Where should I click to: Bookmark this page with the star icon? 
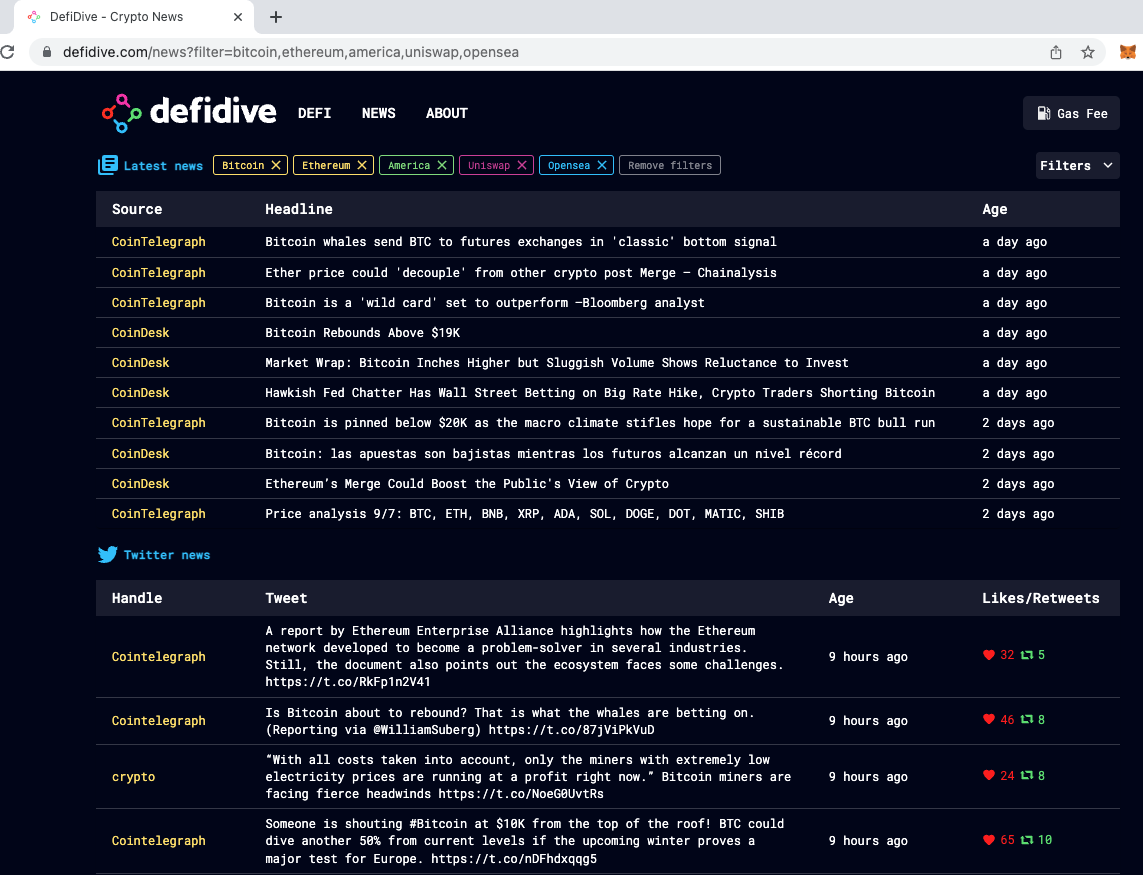click(x=1088, y=52)
